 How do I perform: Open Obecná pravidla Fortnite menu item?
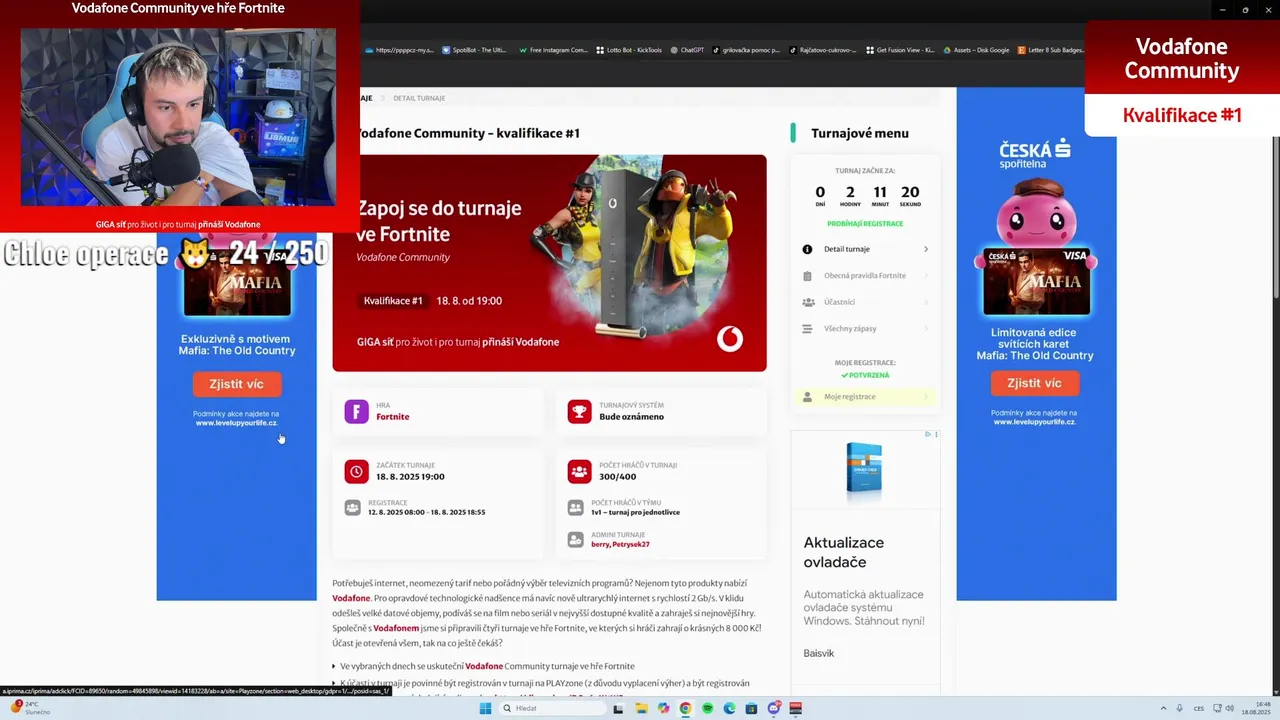[865, 276]
